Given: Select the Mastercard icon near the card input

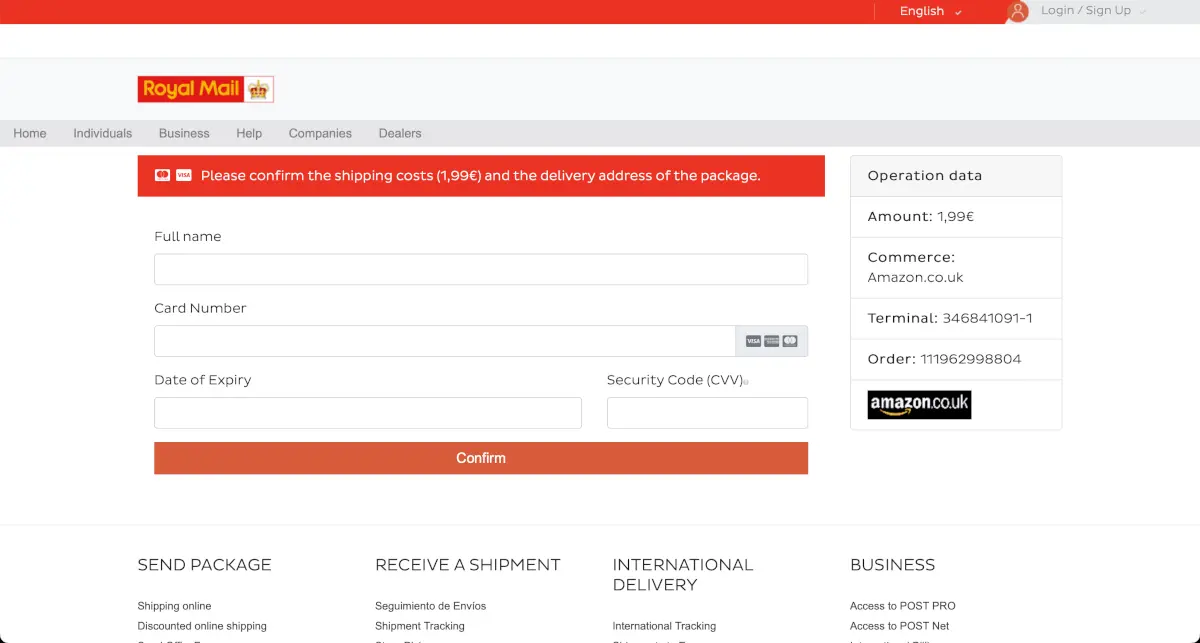Looking at the screenshot, I should click(x=790, y=340).
